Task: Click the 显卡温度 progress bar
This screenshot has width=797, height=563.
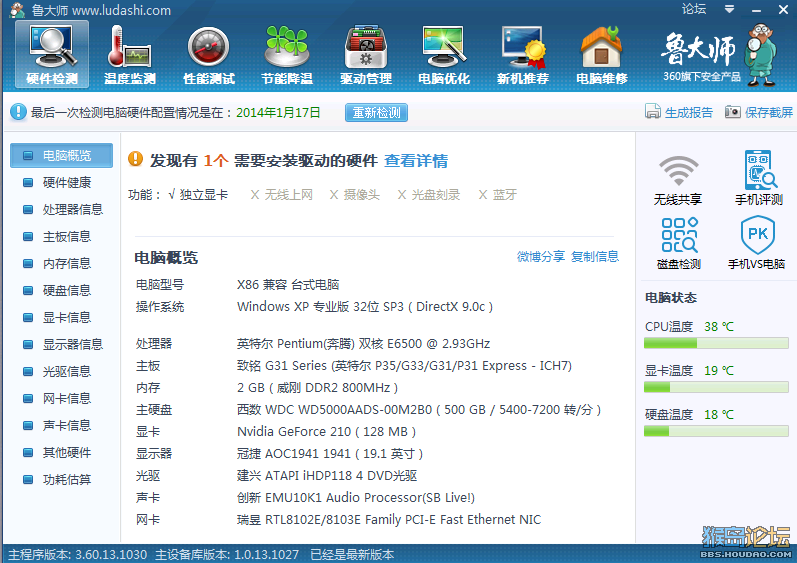Action: tap(716, 387)
